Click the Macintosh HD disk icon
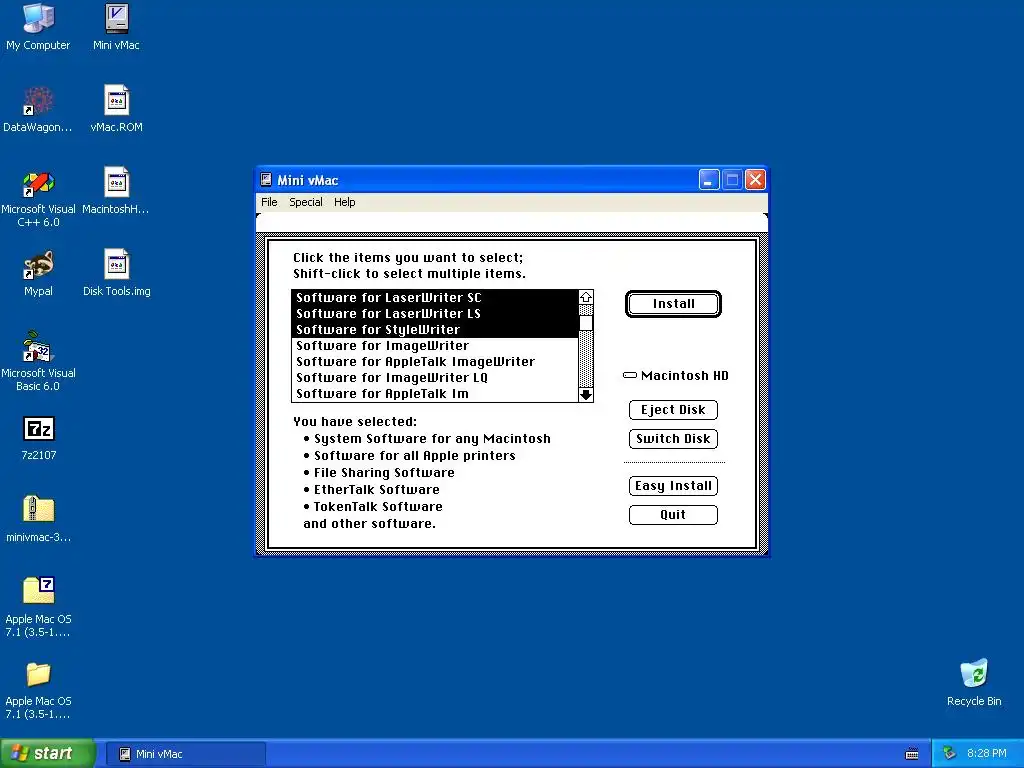 [x=630, y=376]
